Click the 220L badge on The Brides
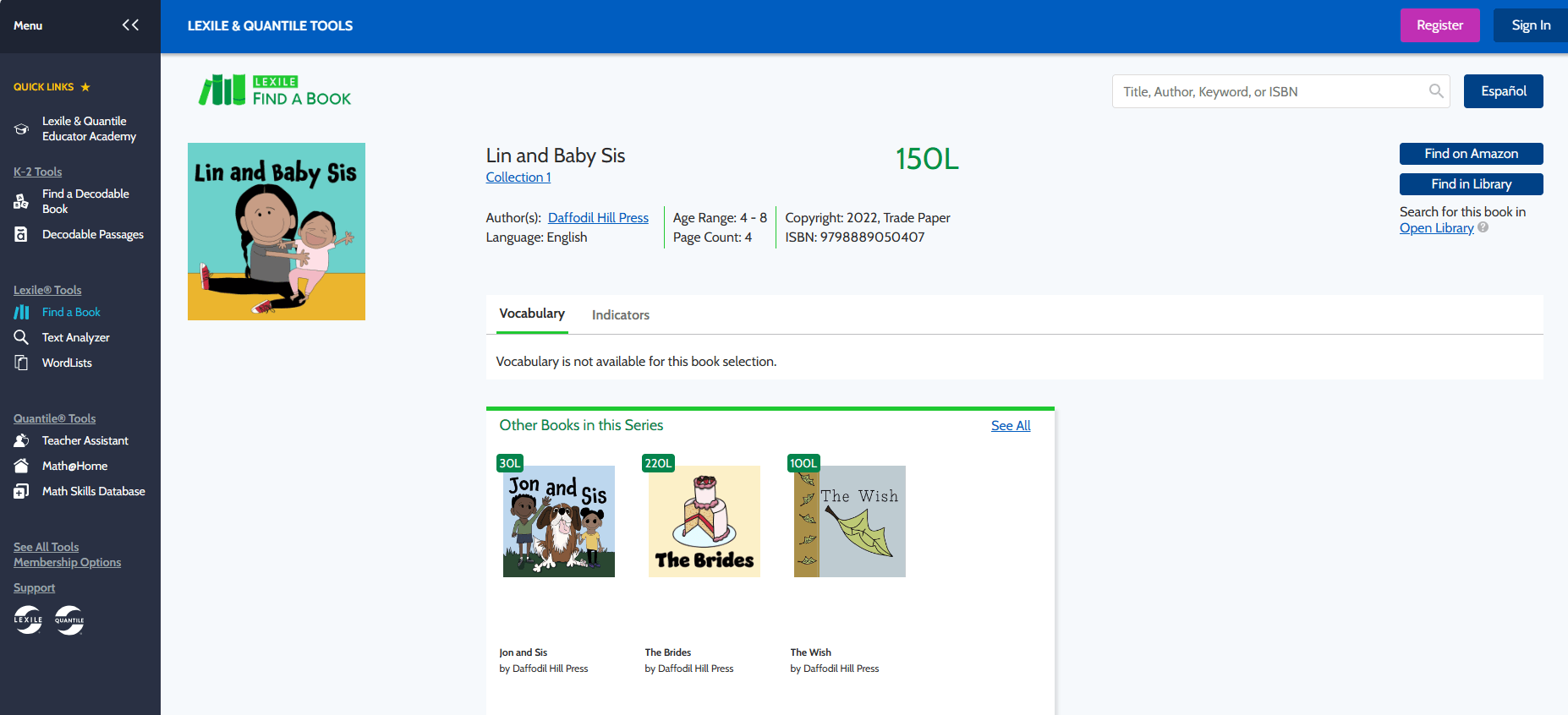The width and height of the screenshot is (1568, 715). [x=658, y=463]
